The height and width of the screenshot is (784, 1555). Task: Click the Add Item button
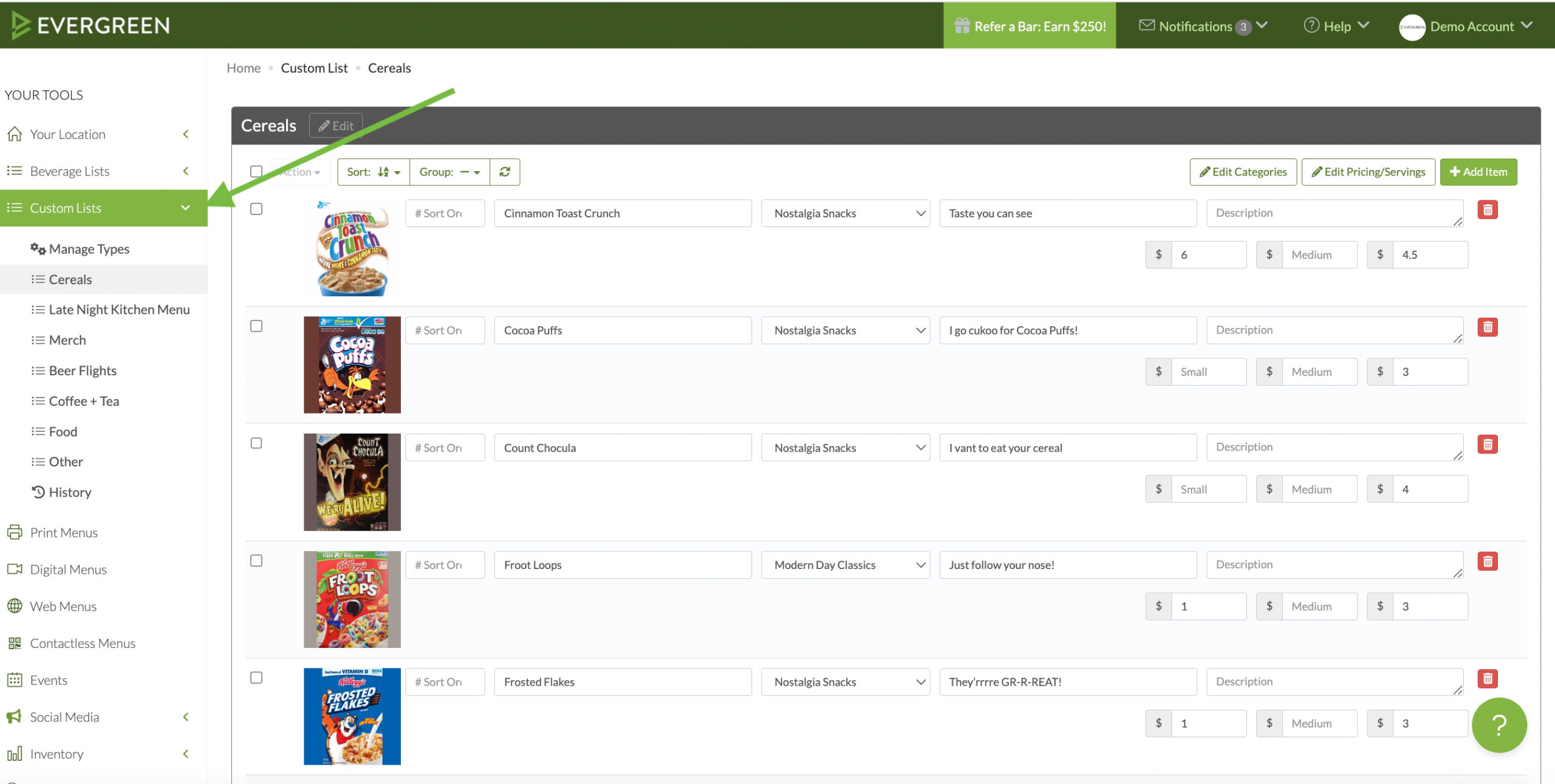(x=1478, y=172)
